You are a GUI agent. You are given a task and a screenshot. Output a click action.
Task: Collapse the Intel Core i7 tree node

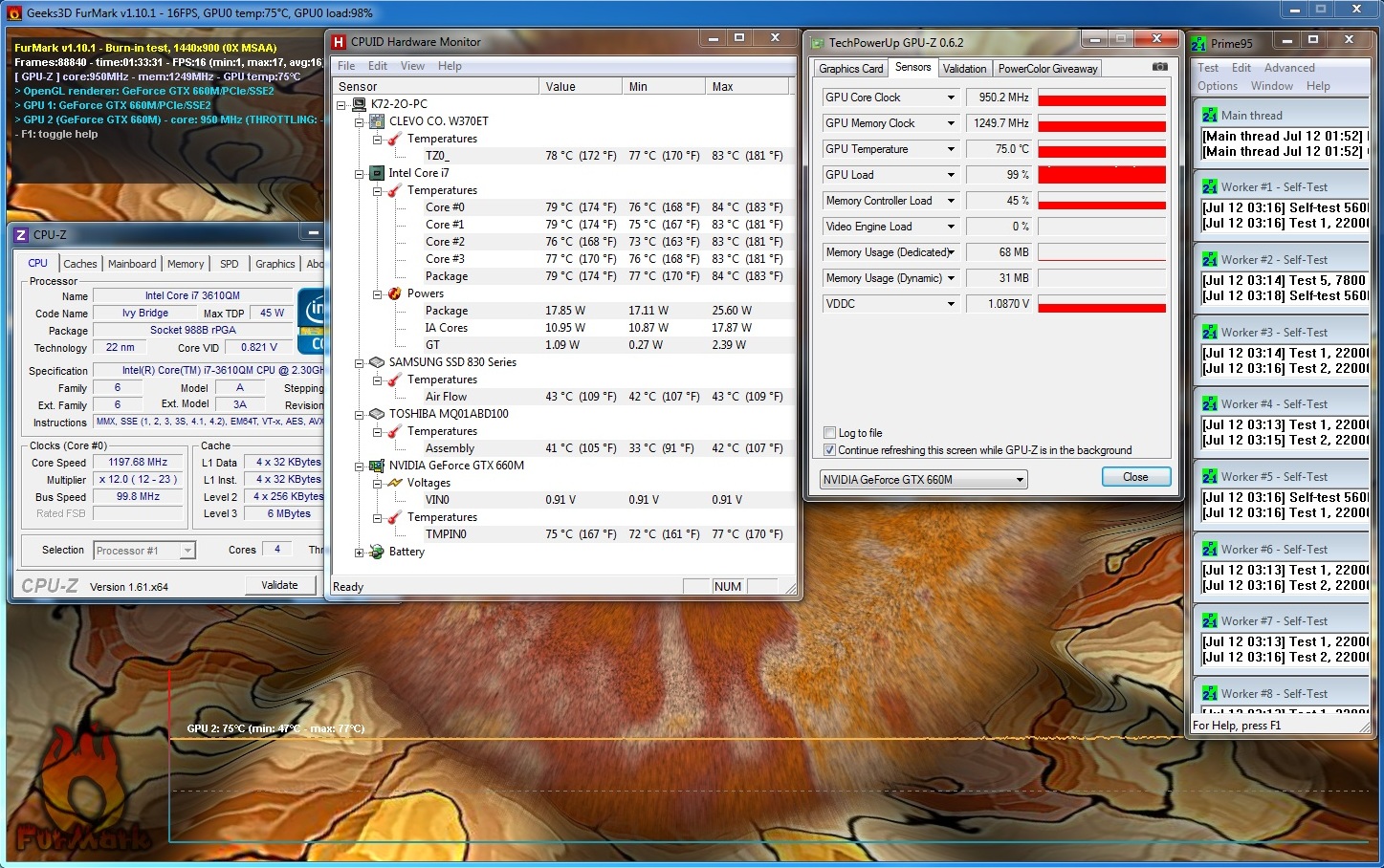coord(359,173)
